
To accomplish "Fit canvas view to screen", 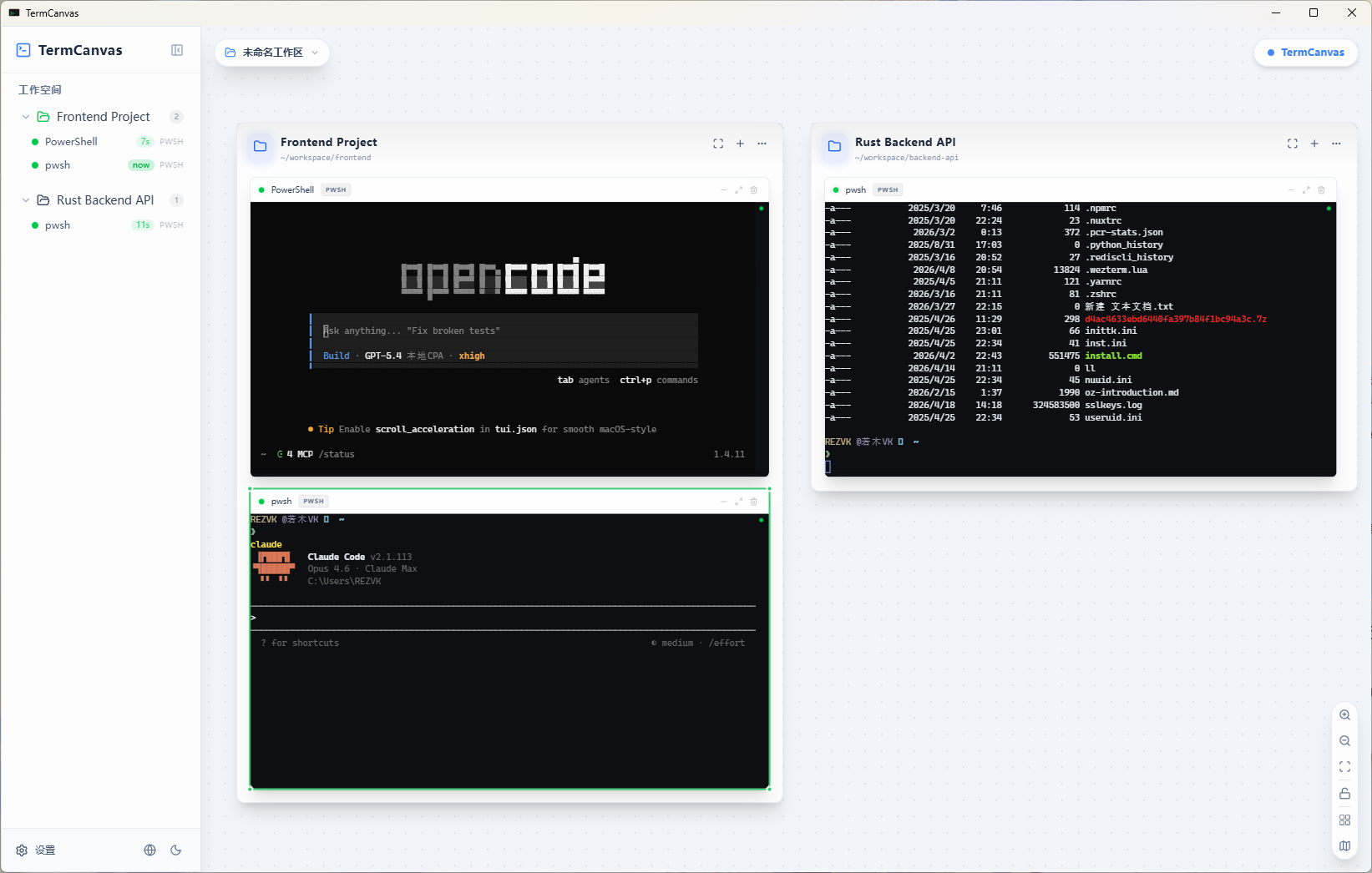I will point(1345,767).
